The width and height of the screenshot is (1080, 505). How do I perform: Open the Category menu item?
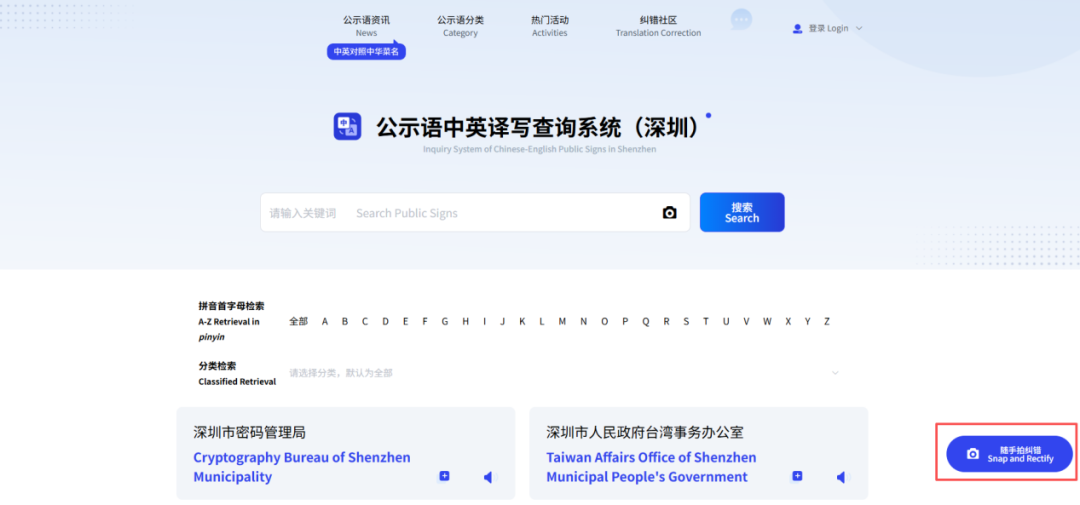(x=460, y=26)
